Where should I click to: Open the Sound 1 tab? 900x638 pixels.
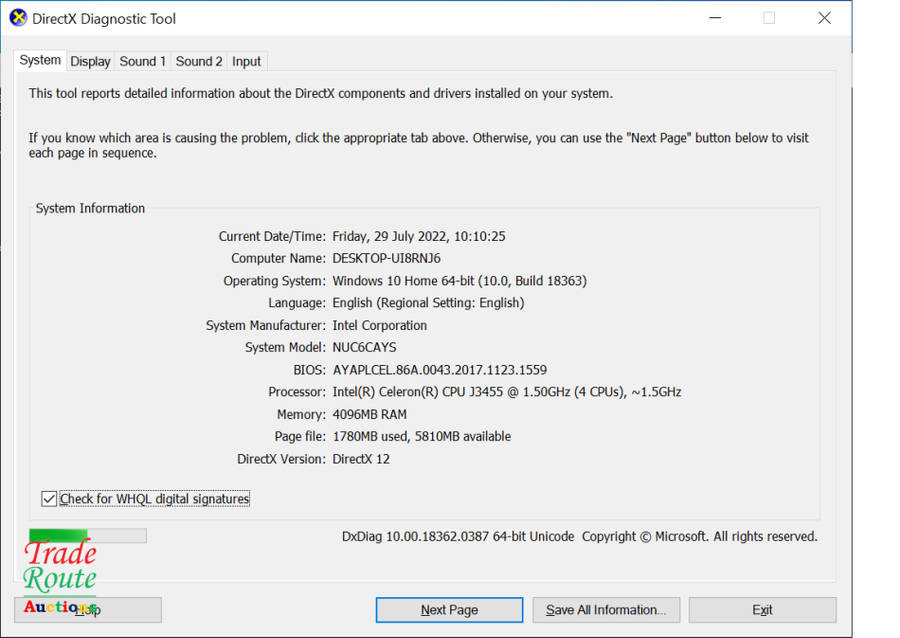143,61
